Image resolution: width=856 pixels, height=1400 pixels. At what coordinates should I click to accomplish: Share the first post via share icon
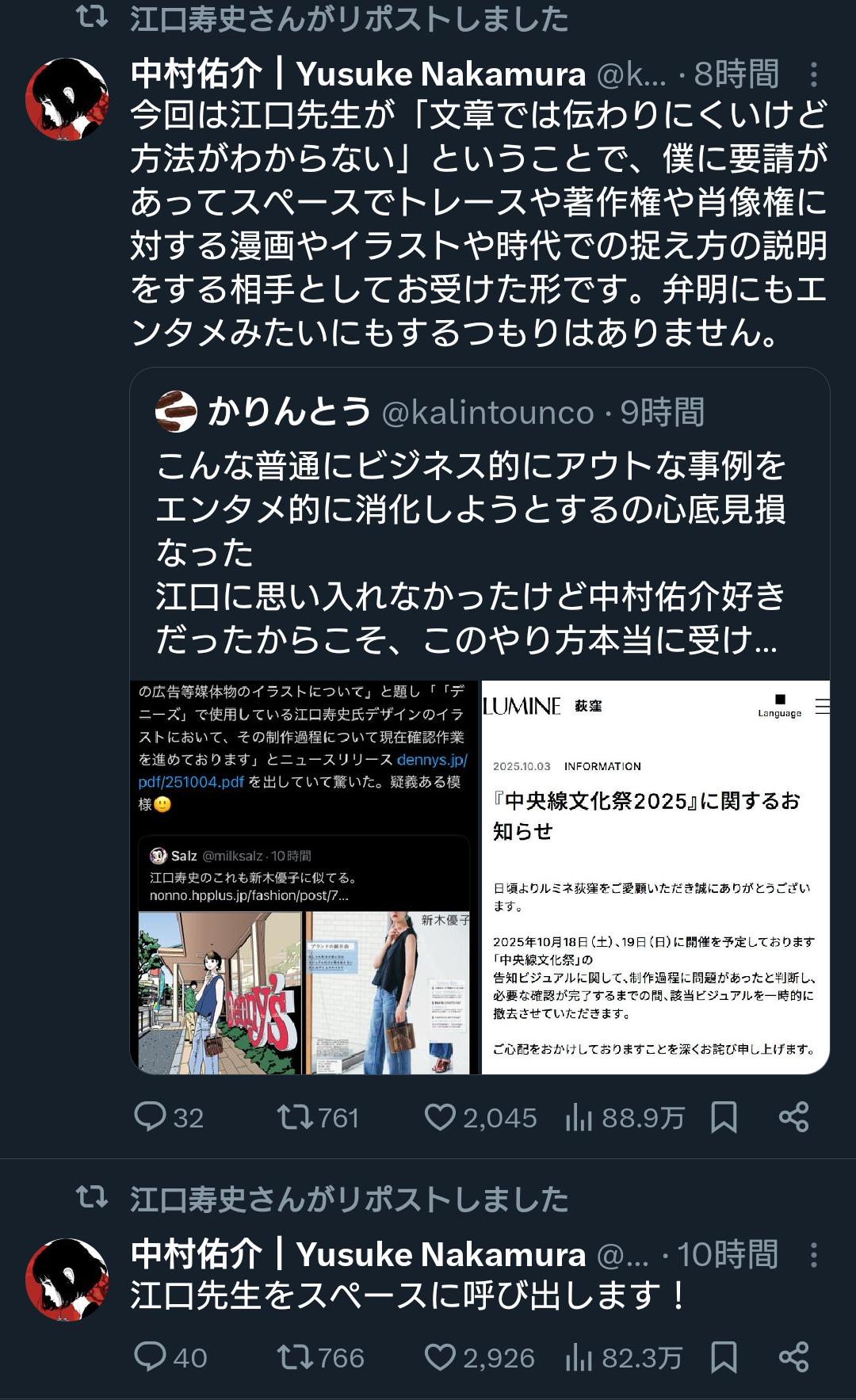coord(793,1117)
